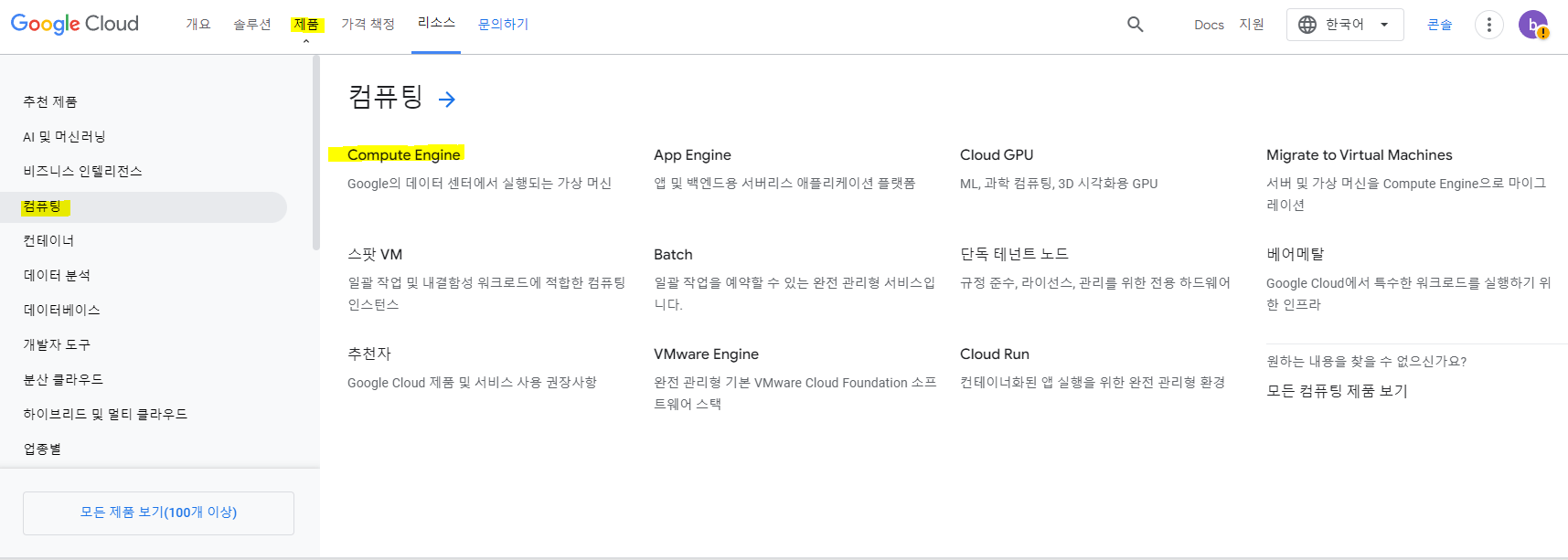Open the 베어메탈 product link
The width and height of the screenshot is (1568, 560).
click(x=1295, y=254)
